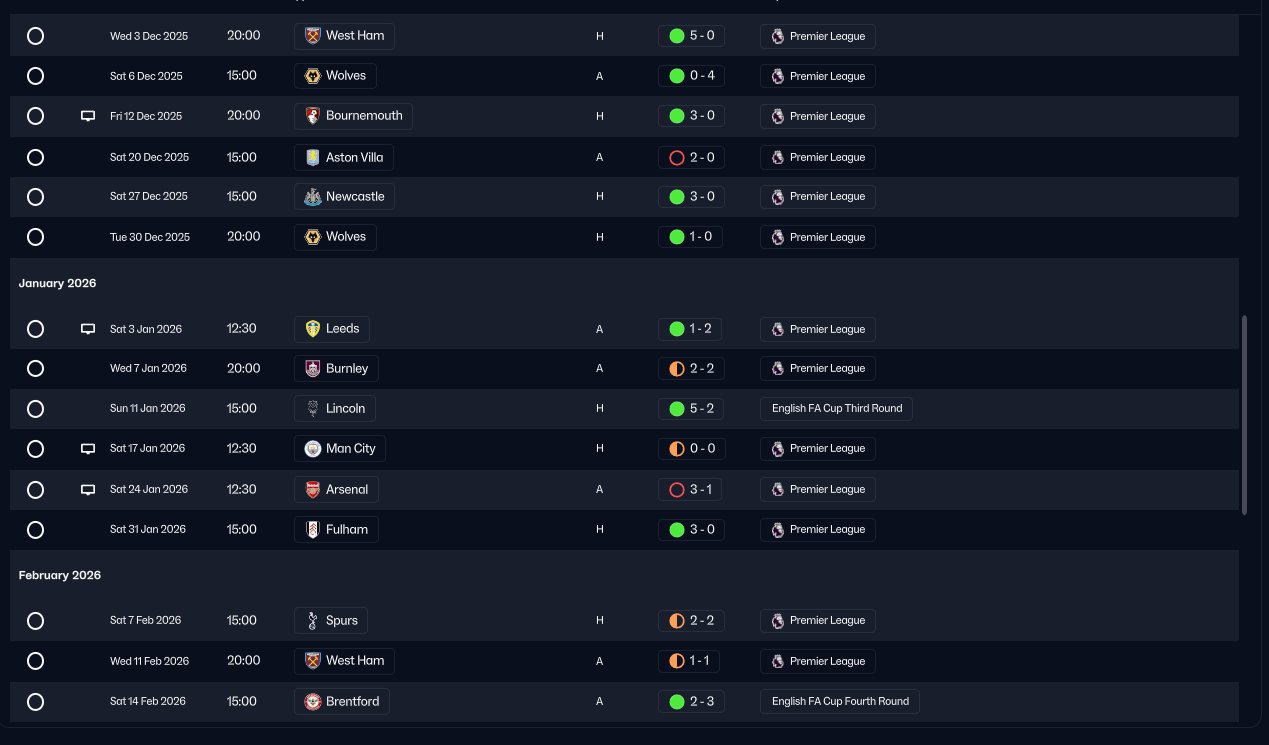Screen dimensions: 1269x745
Task: Click the TV icon on Man City row
Action: [88, 449]
